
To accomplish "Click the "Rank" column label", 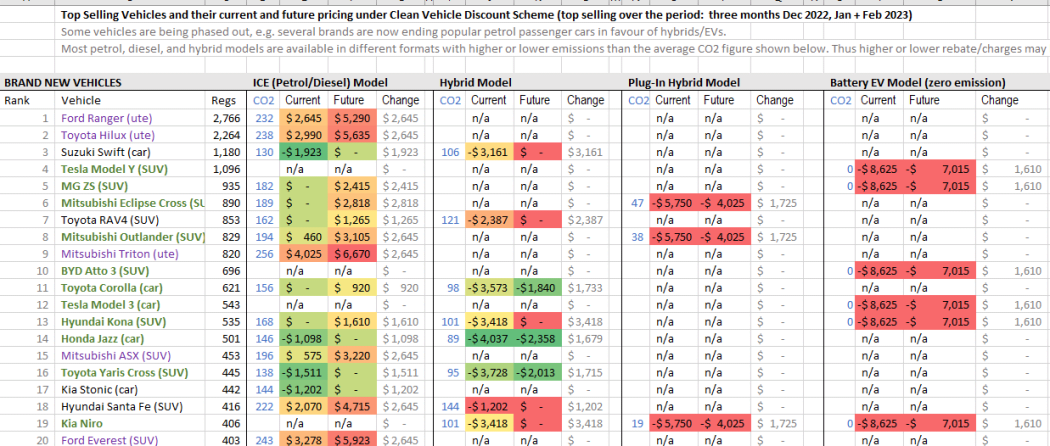I will pyautogui.click(x=16, y=100).
